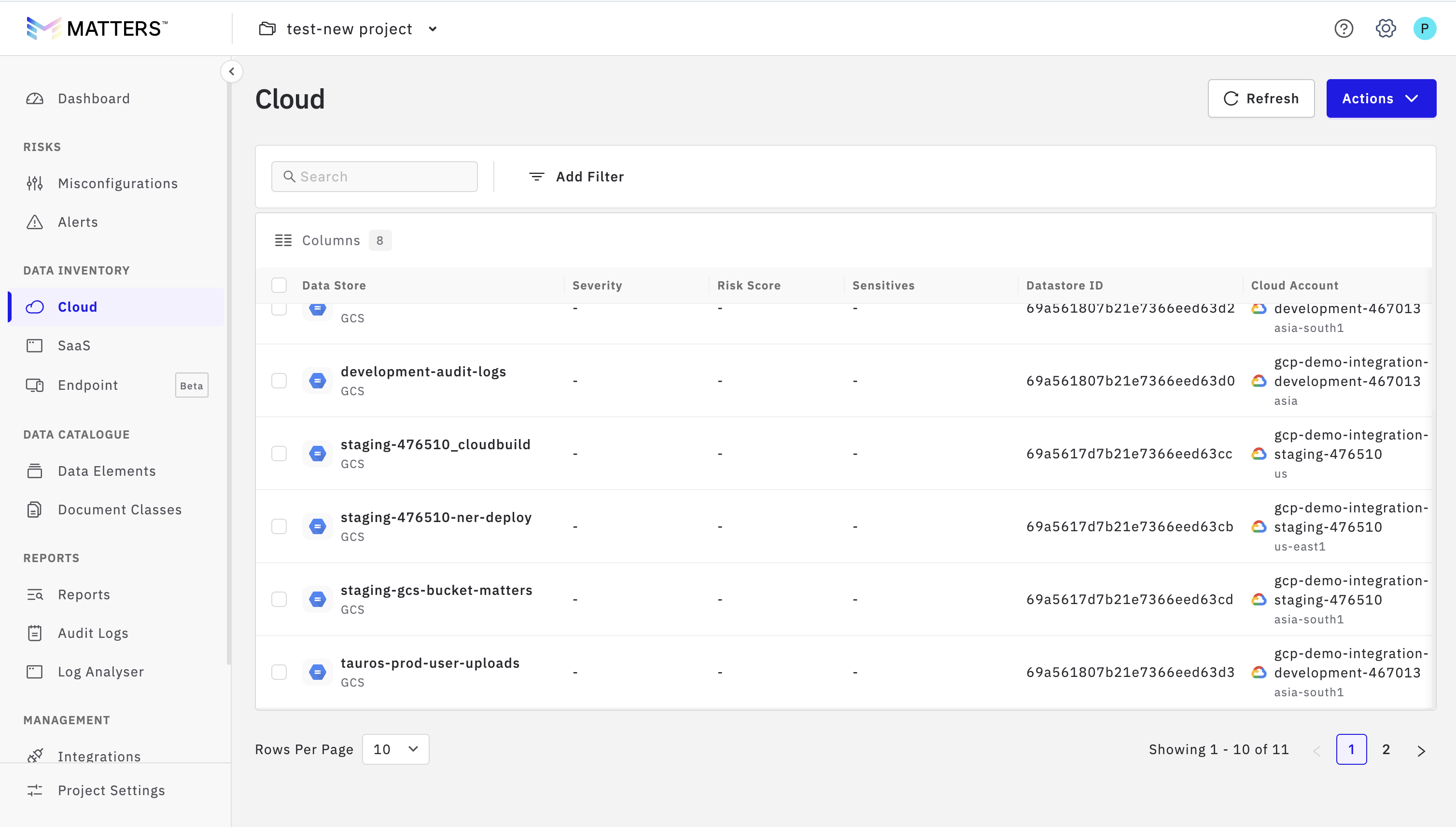Click the Alerts warning triangle icon

click(35, 222)
